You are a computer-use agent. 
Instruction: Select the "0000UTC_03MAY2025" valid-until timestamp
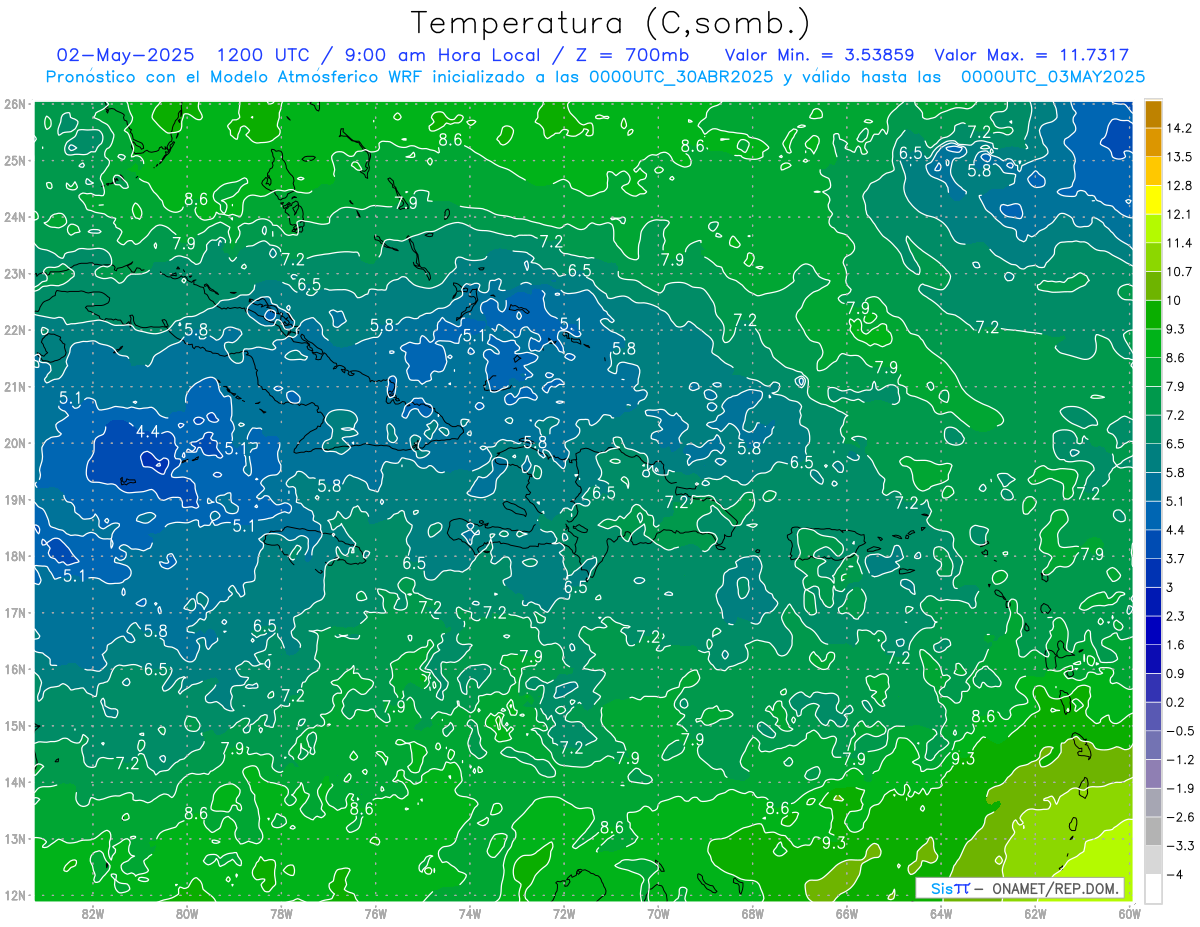(1052, 76)
